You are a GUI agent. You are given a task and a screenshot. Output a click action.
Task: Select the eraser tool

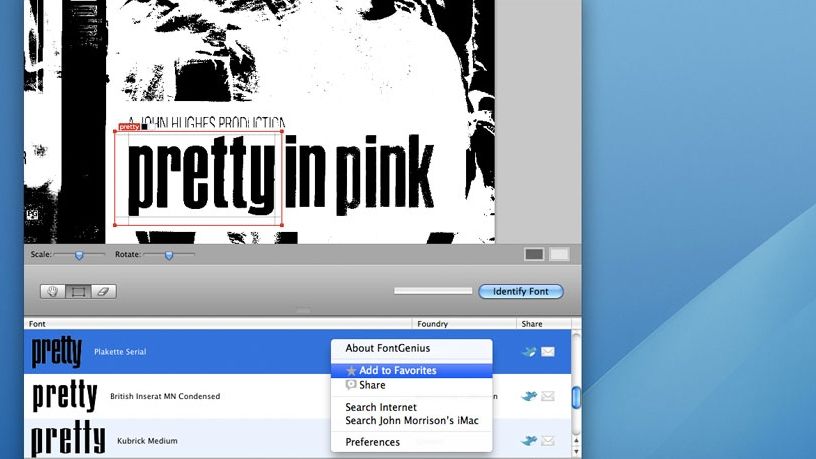pyautogui.click(x=102, y=292)
